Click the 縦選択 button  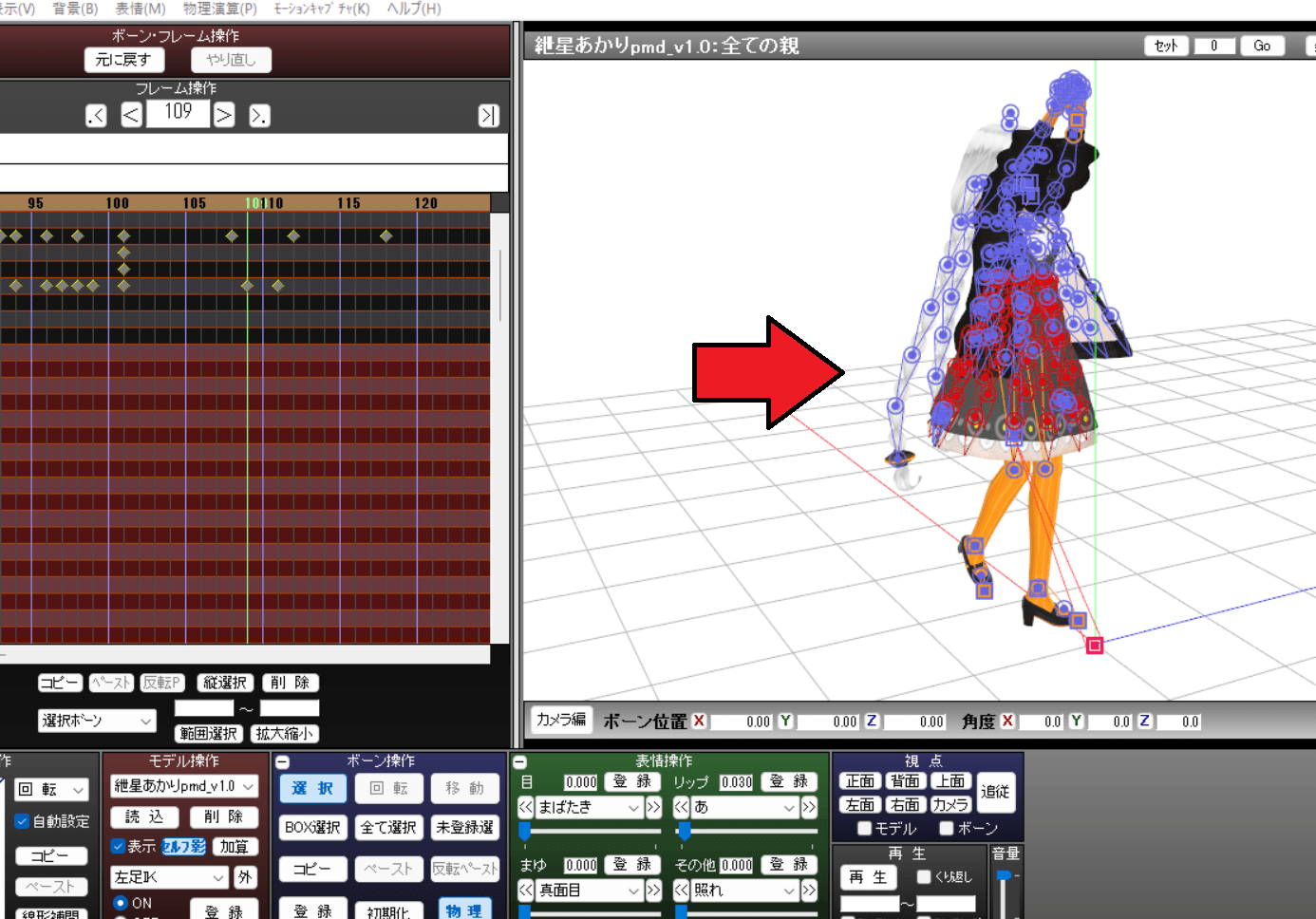(x=225, y=683)
